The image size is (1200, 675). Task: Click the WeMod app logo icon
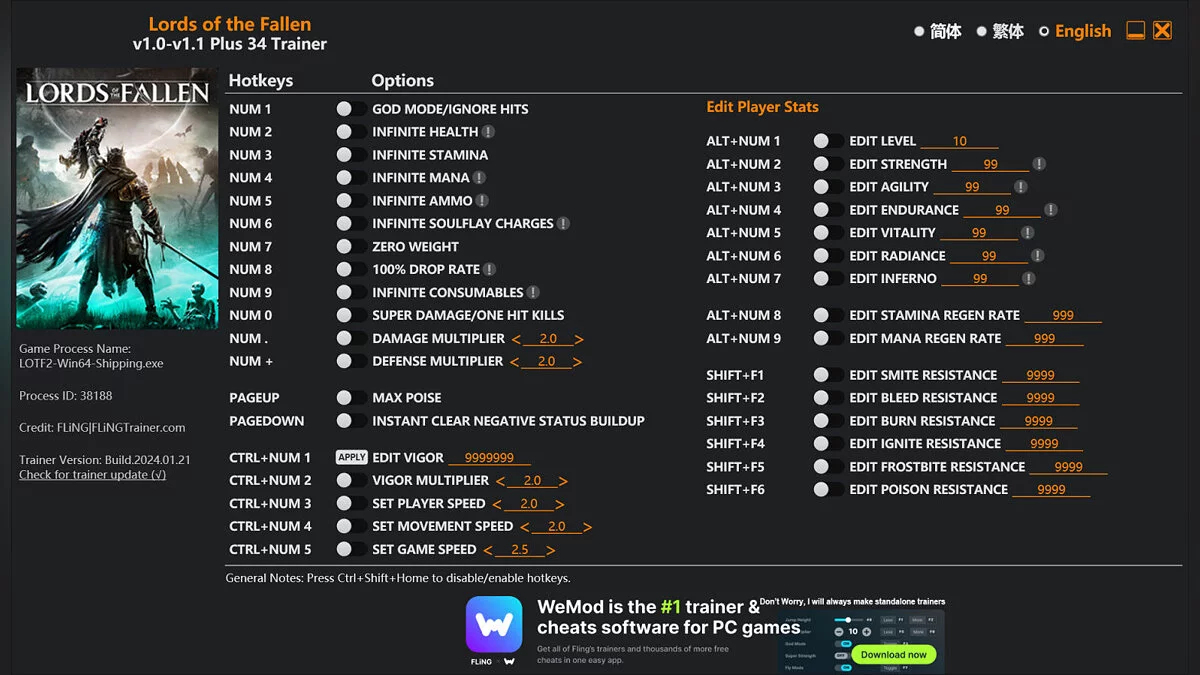pos(494,625)
